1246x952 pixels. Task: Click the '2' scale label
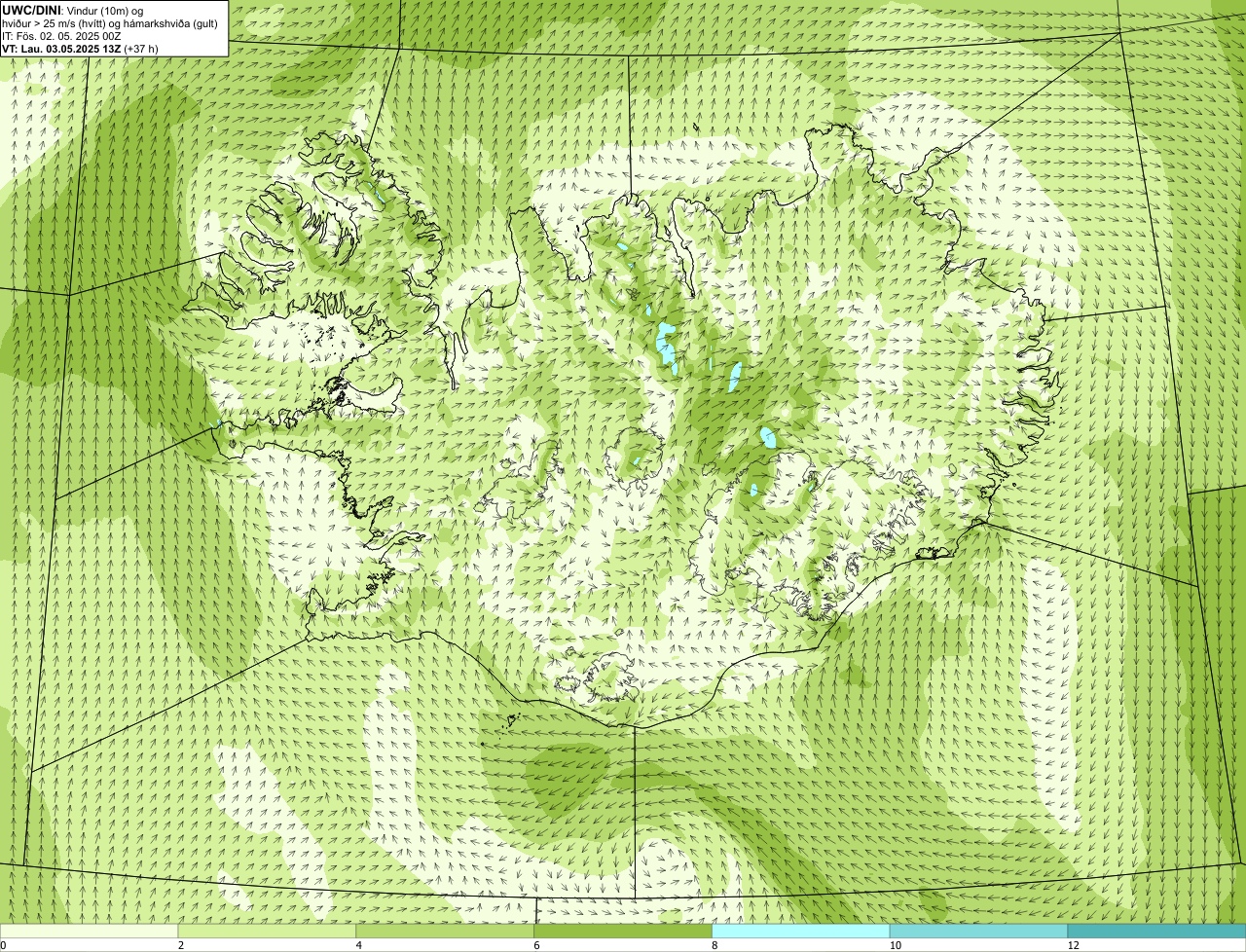(x=180, y=945)
